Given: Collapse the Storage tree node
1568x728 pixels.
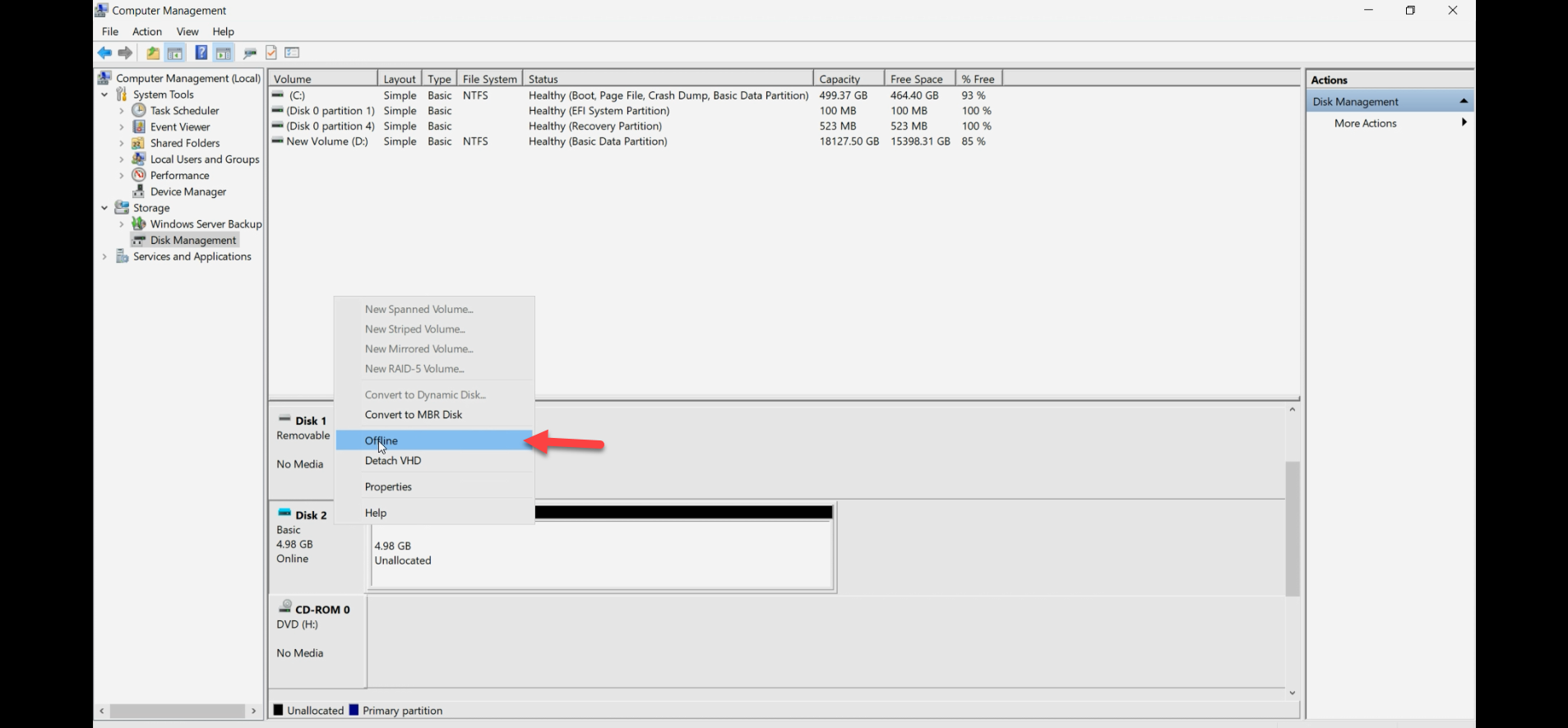Looking at the screenshot, I should click(104, 208).
